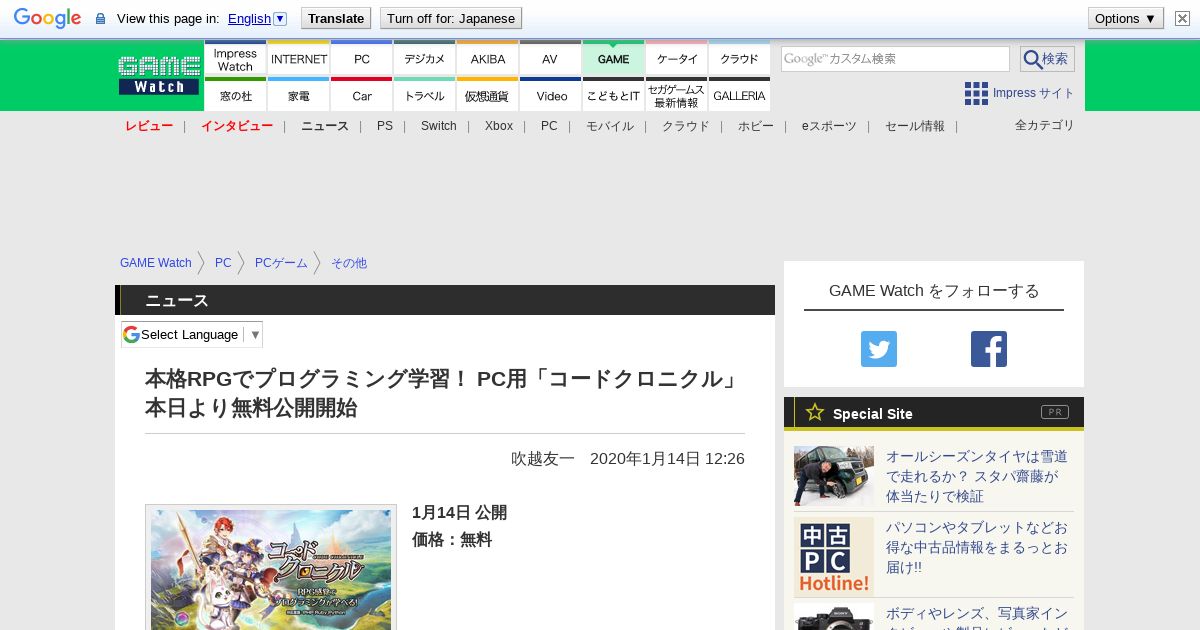The height and width of the screenshot is (630, 1200).
Task: Click the GAME Watch logo
Action: pos(159,75)
